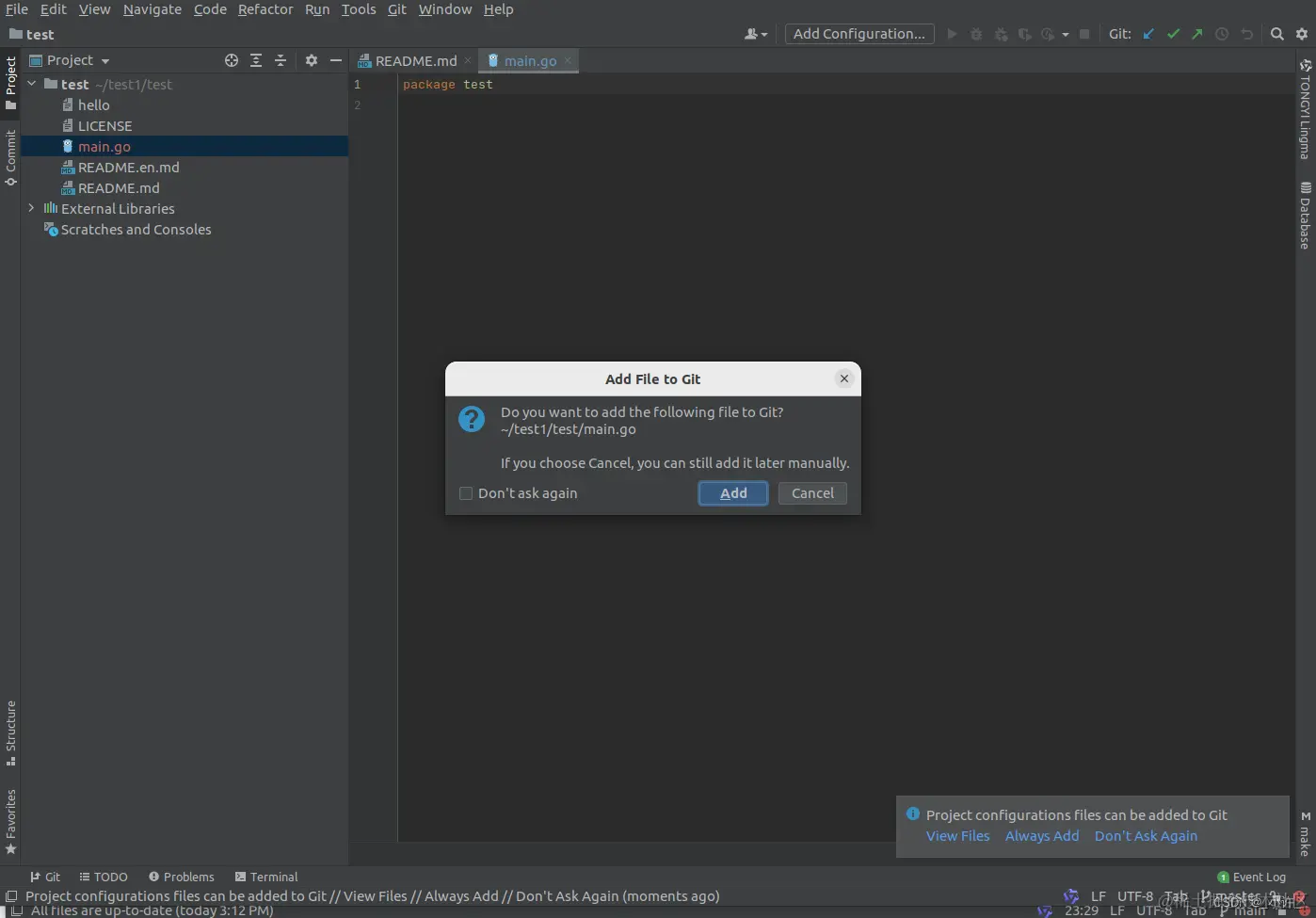
Task: Collapse the test root folder
Action: 32,84
